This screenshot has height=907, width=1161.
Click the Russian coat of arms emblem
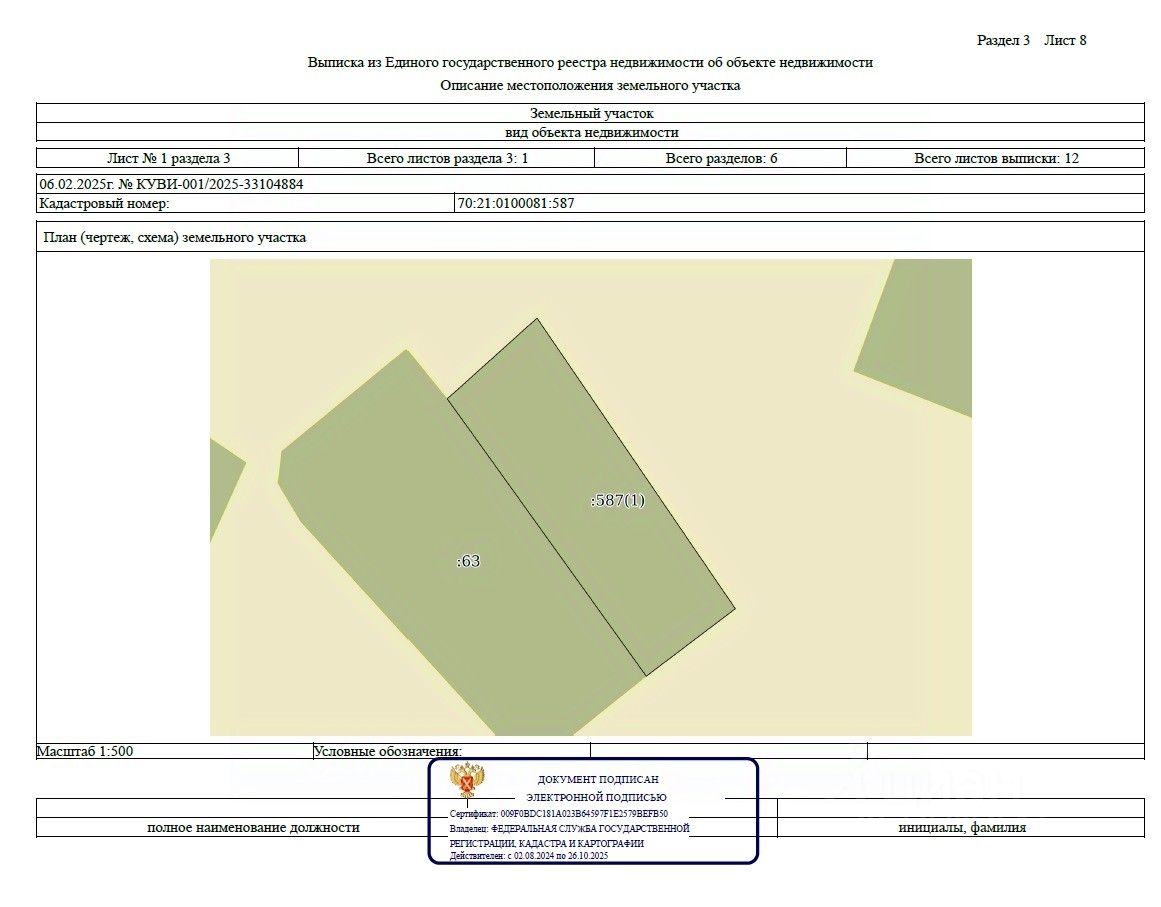pyautogui.click(x=467, y=780)
